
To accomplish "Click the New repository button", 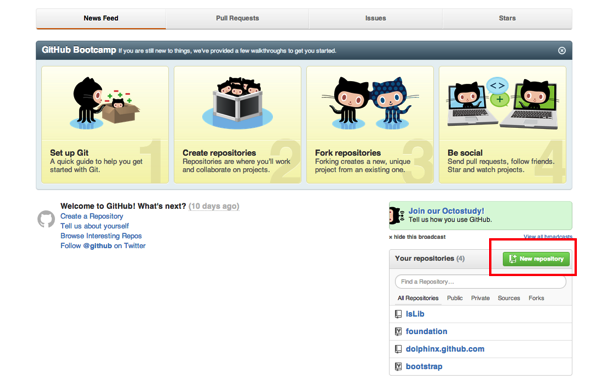I will [x=536, y=259].
